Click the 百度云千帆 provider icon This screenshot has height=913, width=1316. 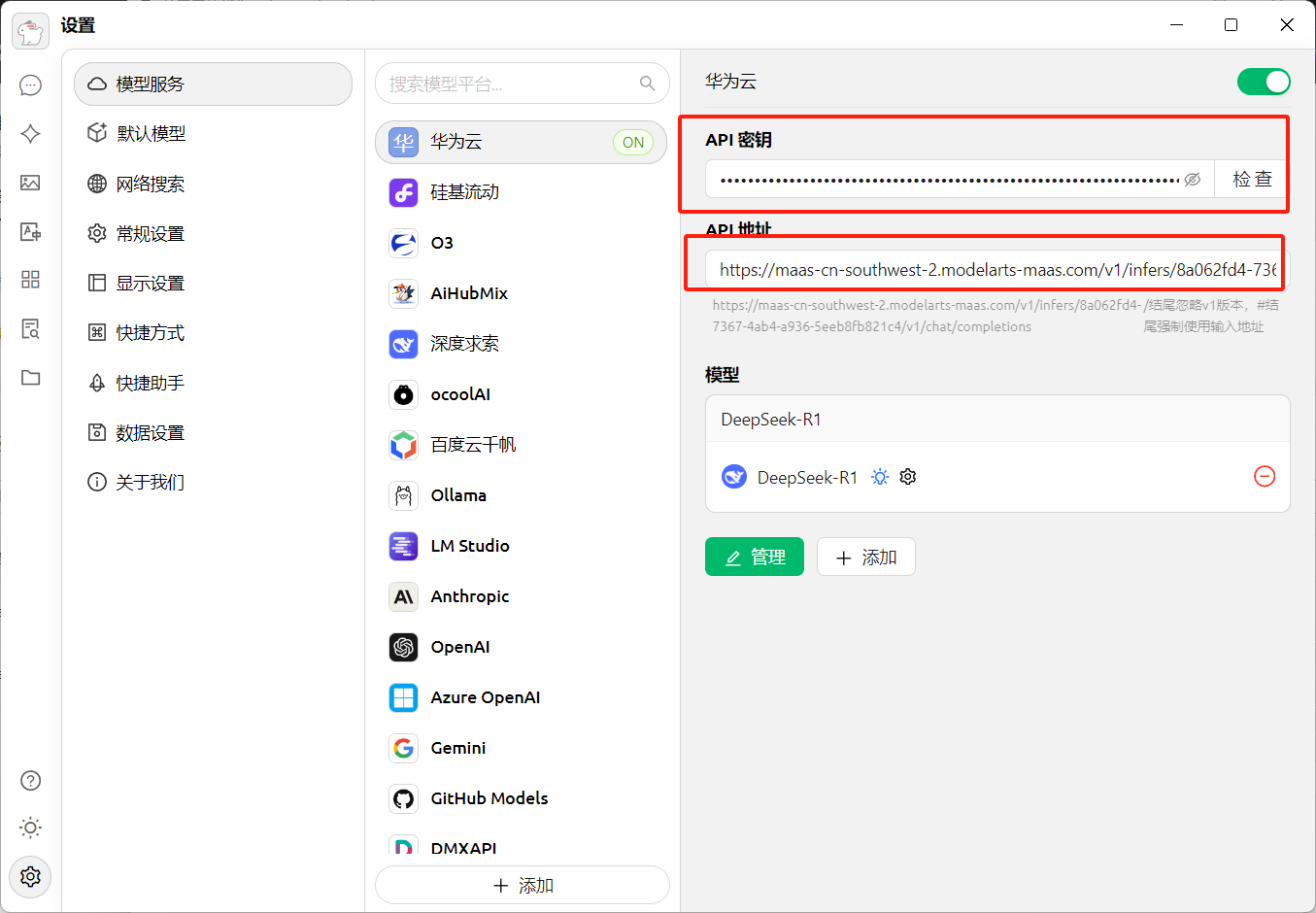tap(403, 445)
